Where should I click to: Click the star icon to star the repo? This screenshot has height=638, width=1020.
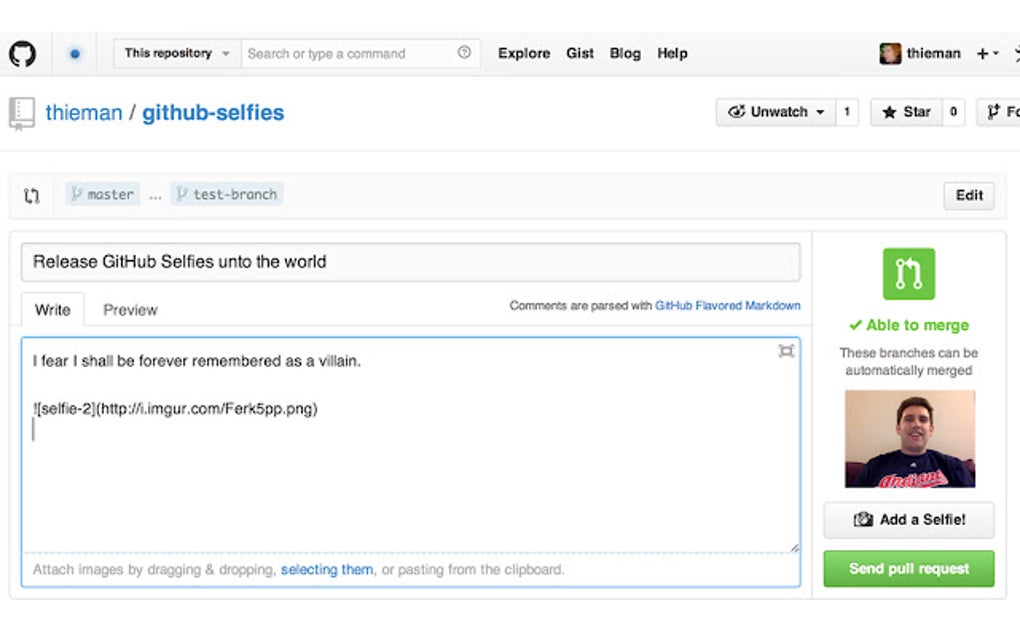[x=891, y=112]
